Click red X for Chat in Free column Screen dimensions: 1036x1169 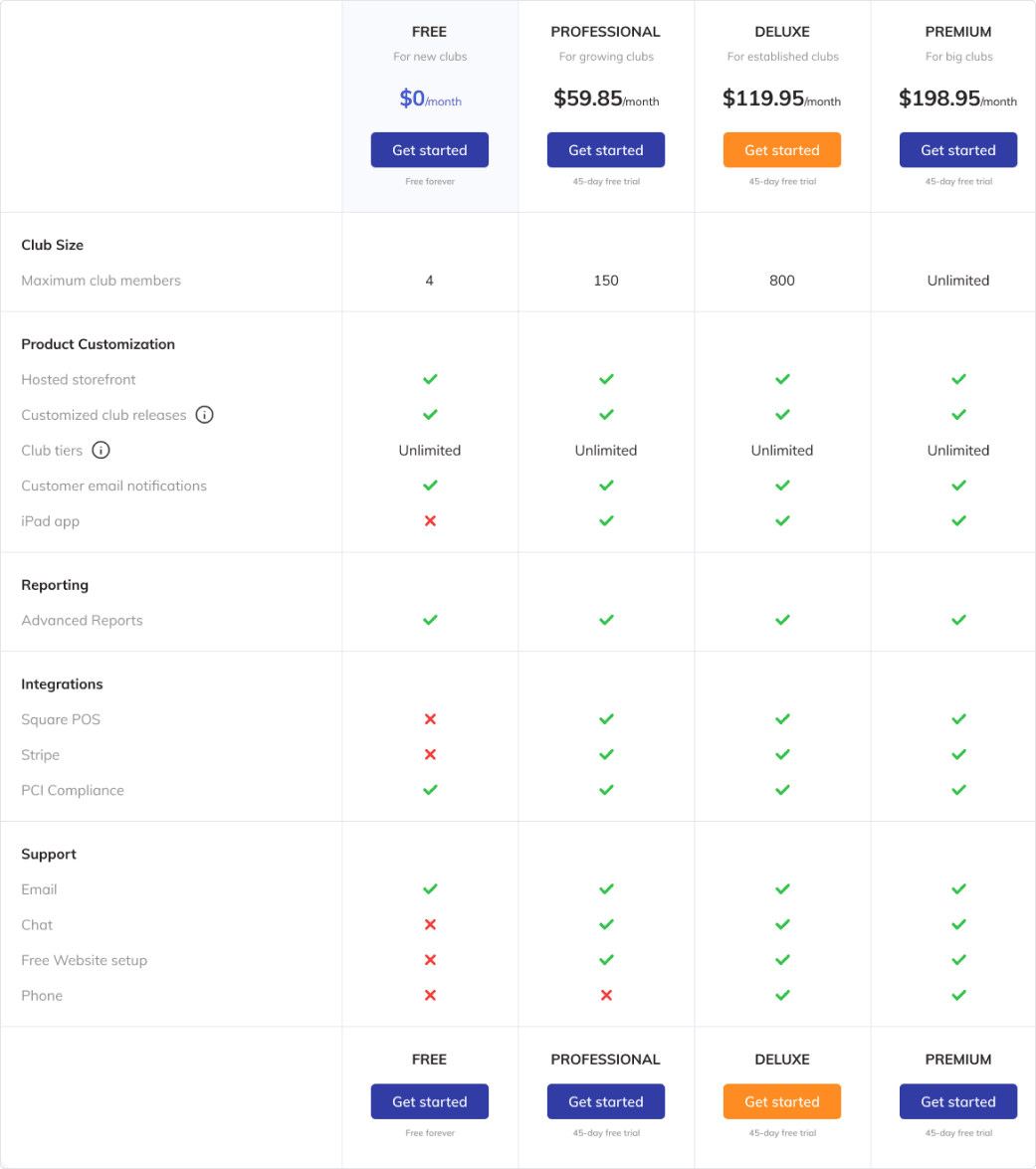click(x=430, y=924)
